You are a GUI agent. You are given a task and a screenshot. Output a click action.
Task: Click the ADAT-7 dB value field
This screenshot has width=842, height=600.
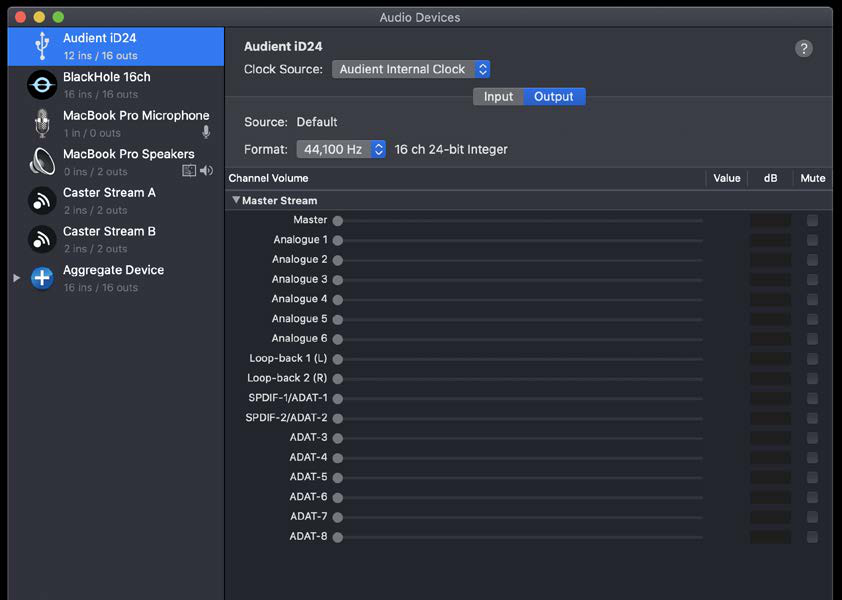(x=771, y=517)
